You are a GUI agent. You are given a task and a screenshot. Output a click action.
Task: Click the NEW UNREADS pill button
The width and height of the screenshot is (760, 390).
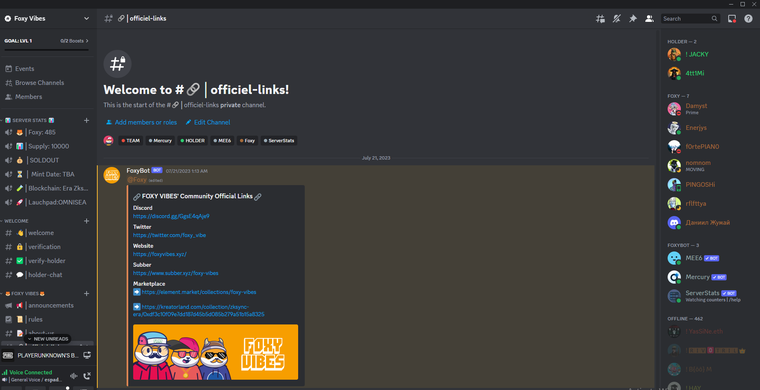click(48, 339)
